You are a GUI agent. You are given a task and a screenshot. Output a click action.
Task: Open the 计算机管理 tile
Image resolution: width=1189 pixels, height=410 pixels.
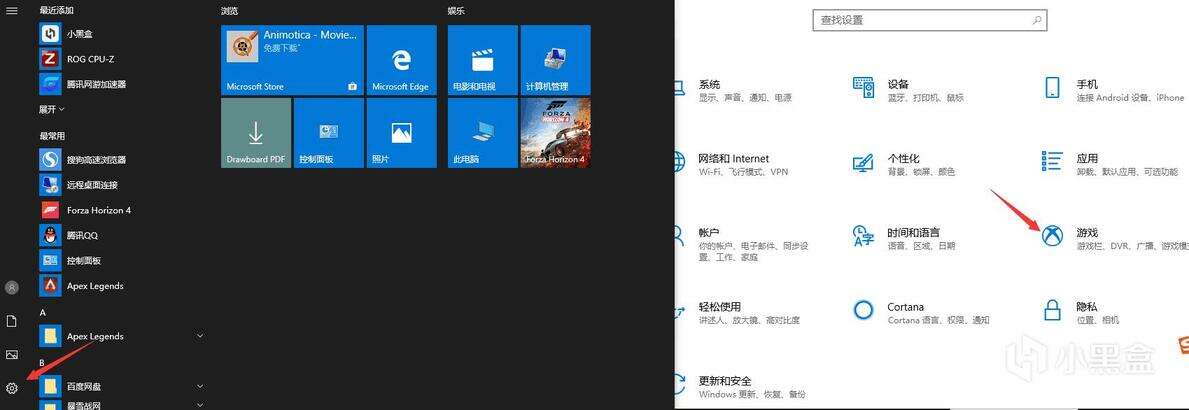point(555,60)
